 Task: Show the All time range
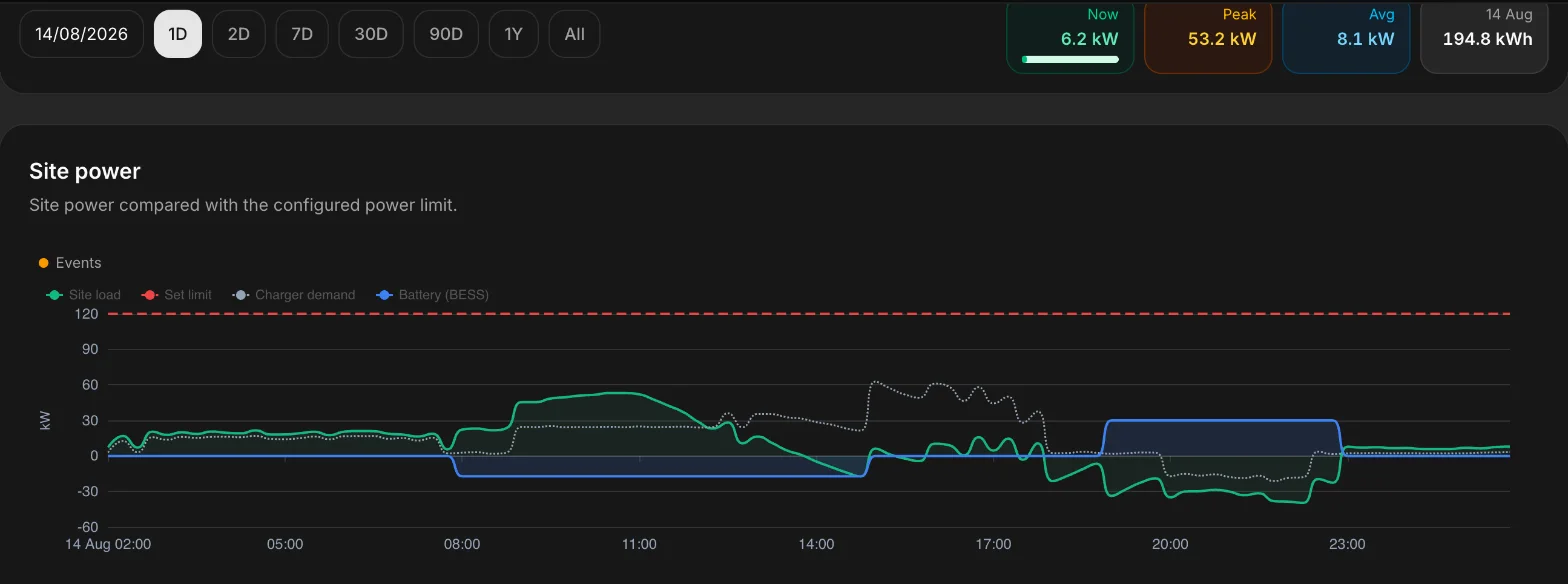coord(575,34)
